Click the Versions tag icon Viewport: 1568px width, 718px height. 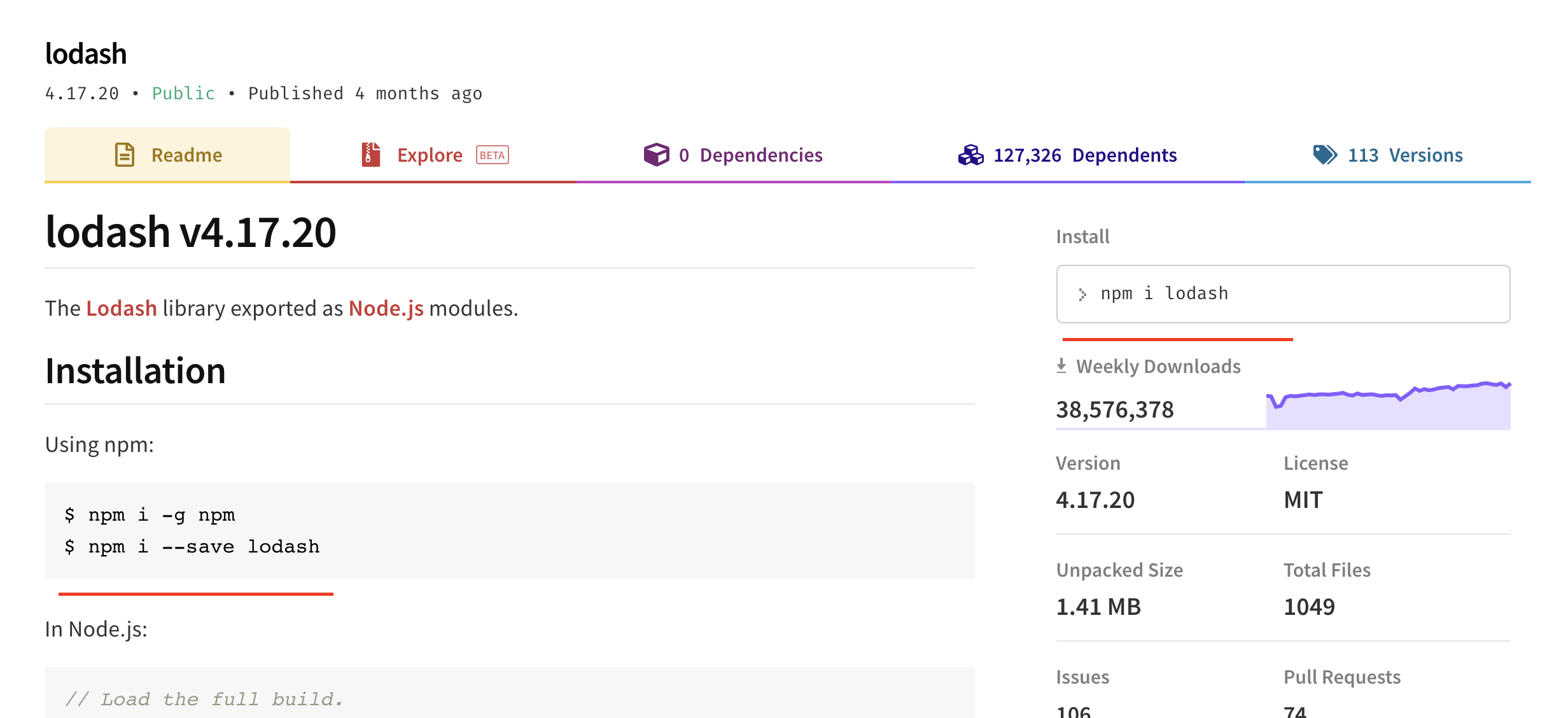[x=1325, y=155]
